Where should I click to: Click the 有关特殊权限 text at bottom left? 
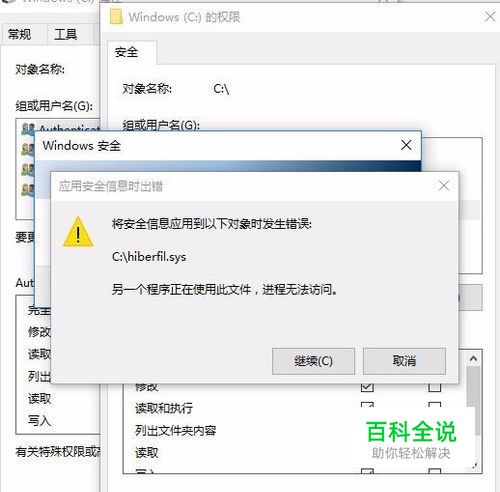[57, 452]
